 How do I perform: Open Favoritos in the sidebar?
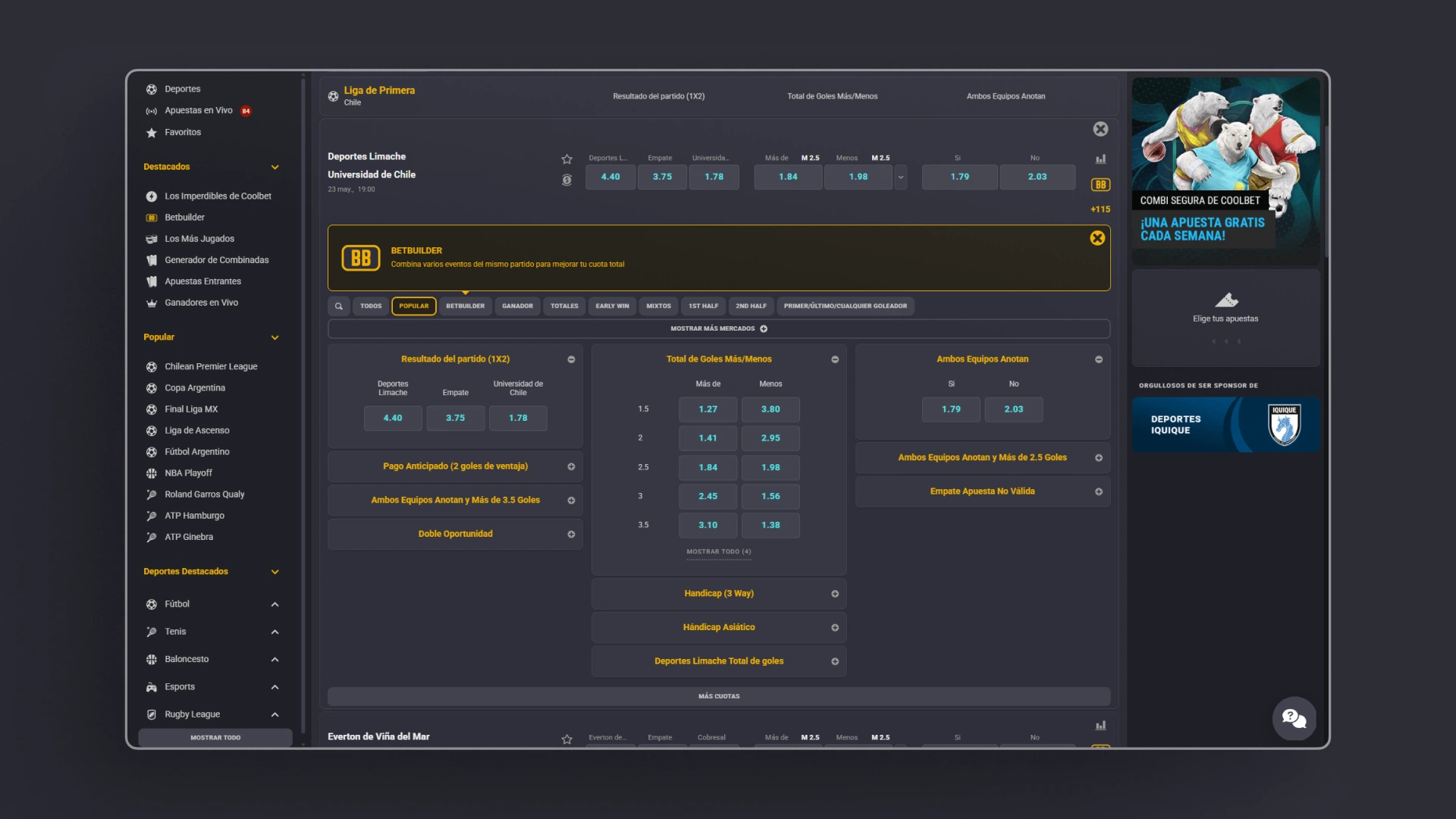click(x=182, y=132)
